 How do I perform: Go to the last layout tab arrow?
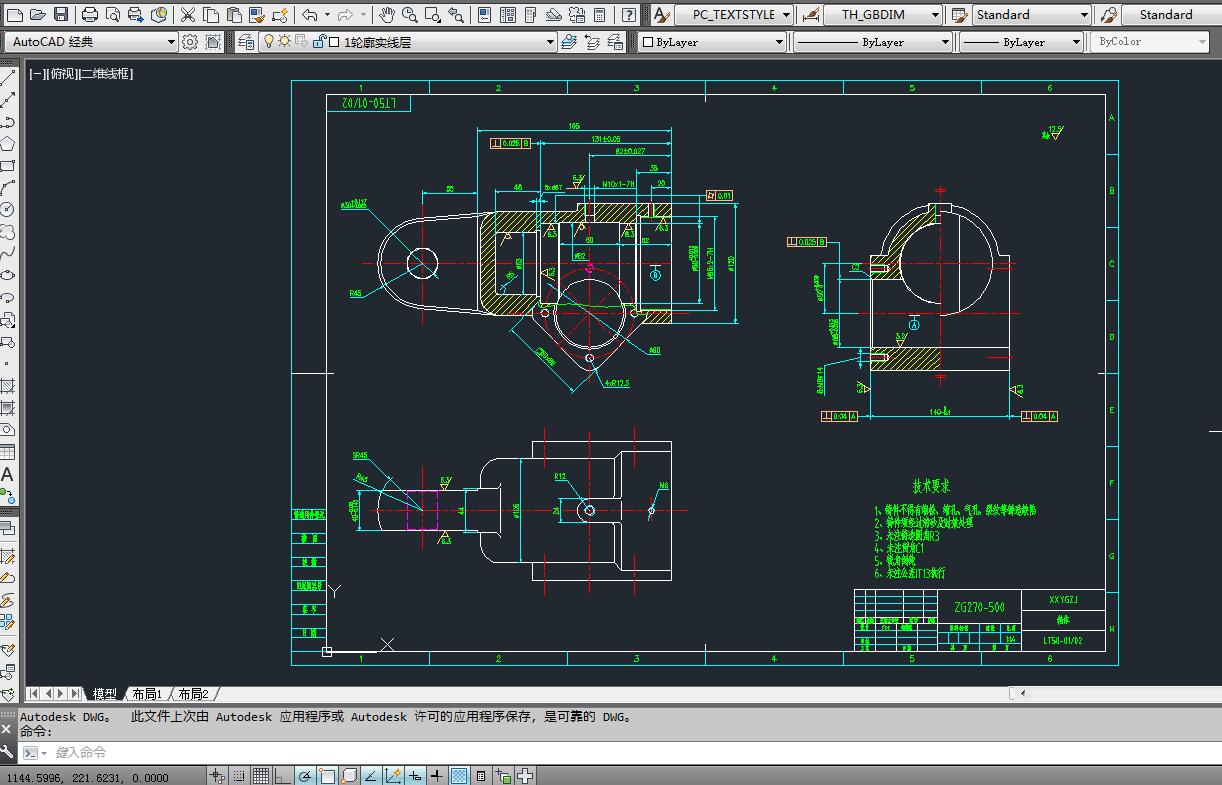click(76, 693)
